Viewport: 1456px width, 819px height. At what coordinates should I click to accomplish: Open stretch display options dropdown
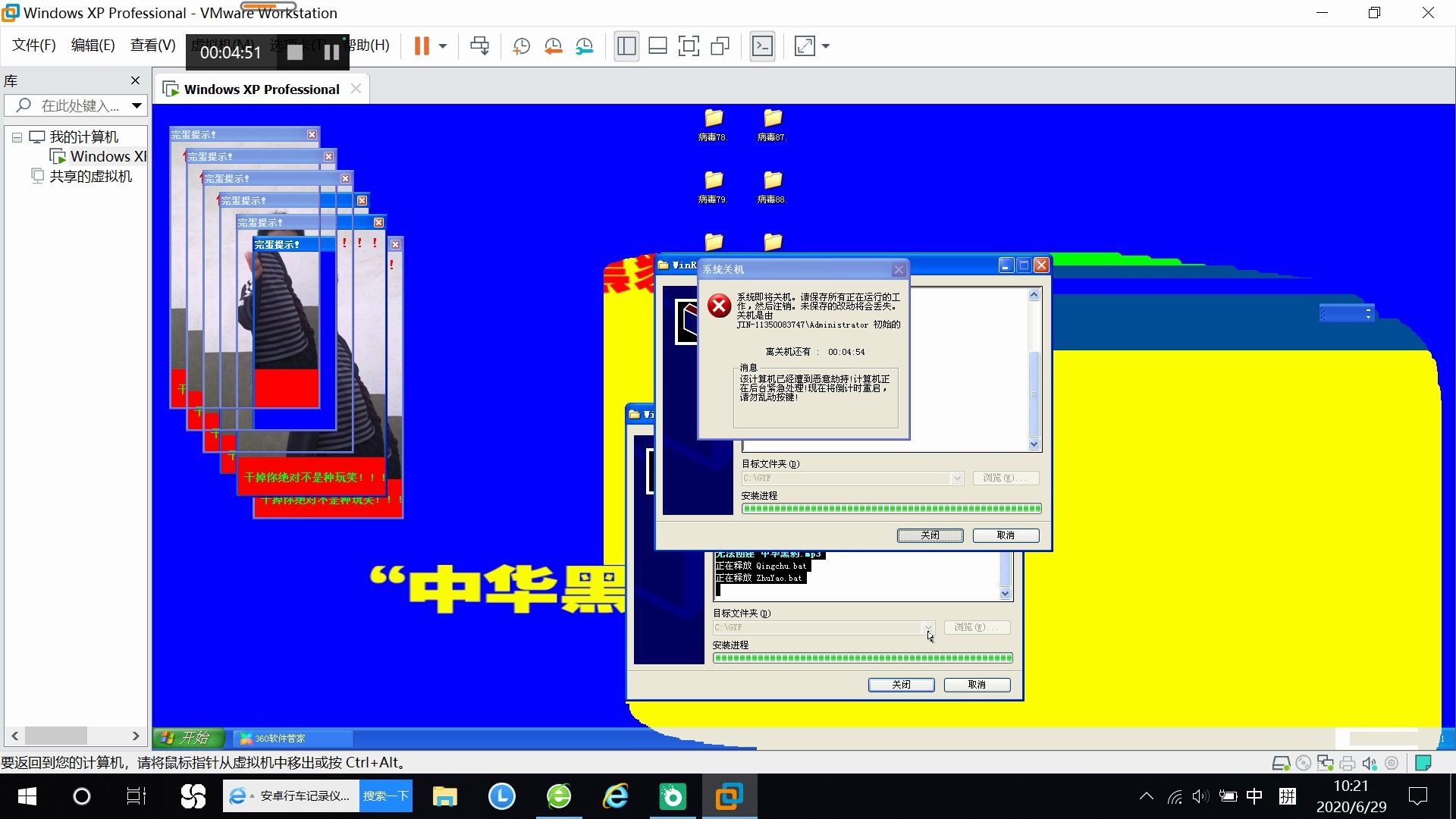pyautogui.click(x=826, y=46)
